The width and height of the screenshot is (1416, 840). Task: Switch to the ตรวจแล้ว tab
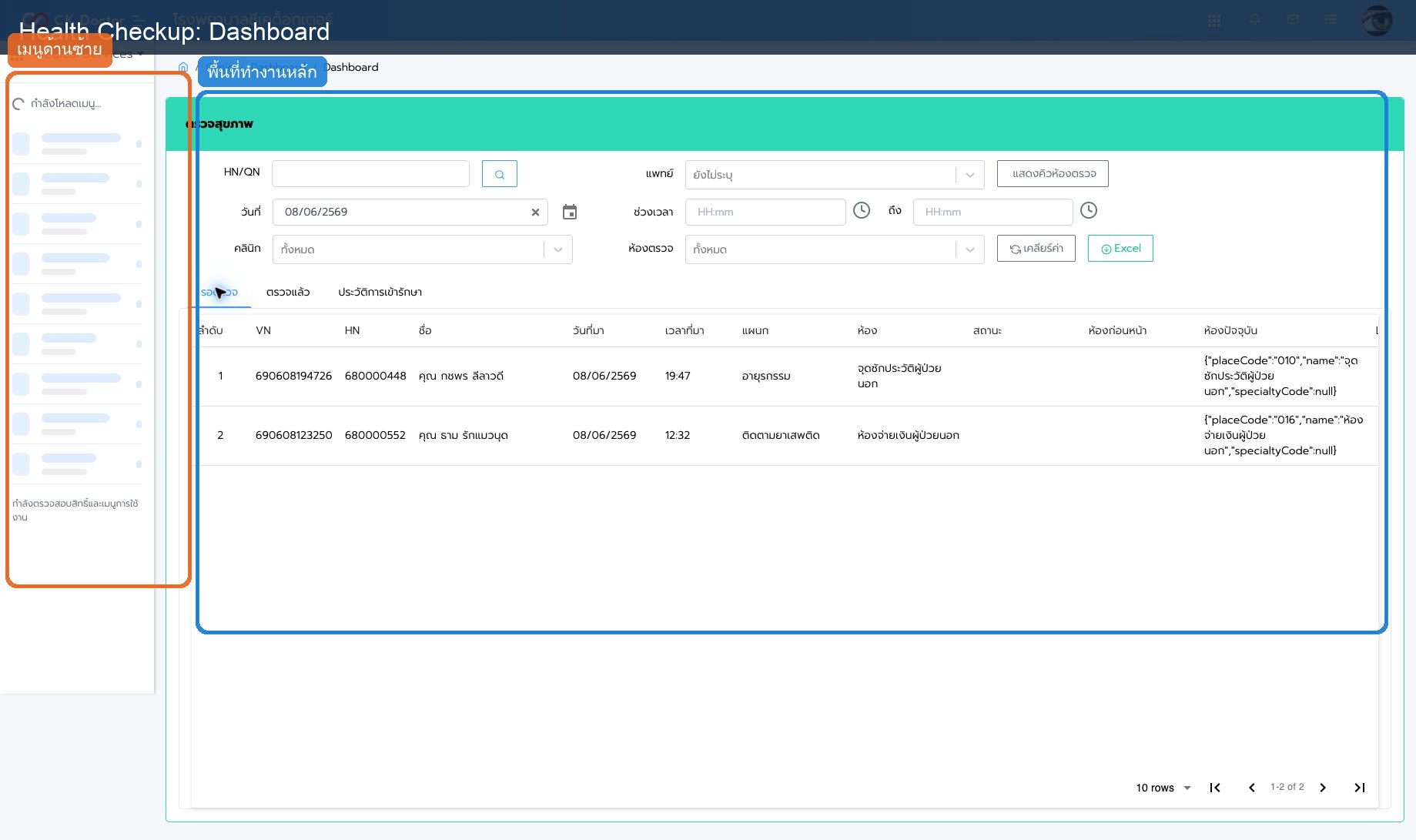pos(288,292)
